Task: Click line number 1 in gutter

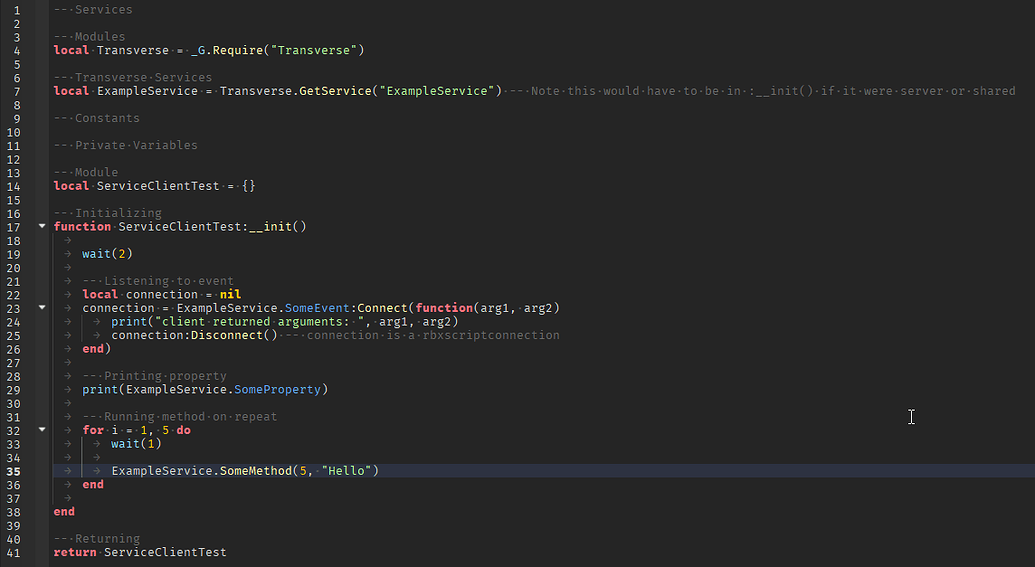Action: pyautogui.click(x=17, y=10)
